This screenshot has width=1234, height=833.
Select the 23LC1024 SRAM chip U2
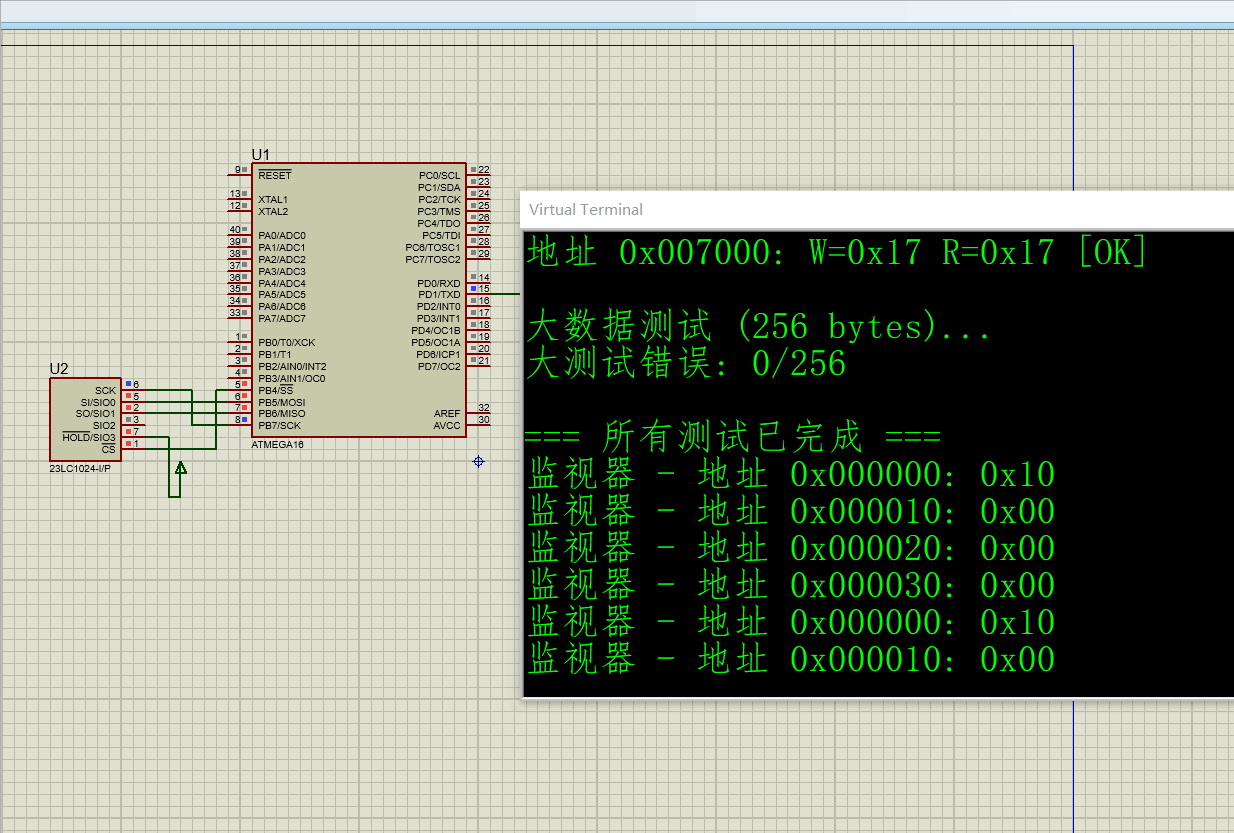pyautogui.click(x=85, y=419)
